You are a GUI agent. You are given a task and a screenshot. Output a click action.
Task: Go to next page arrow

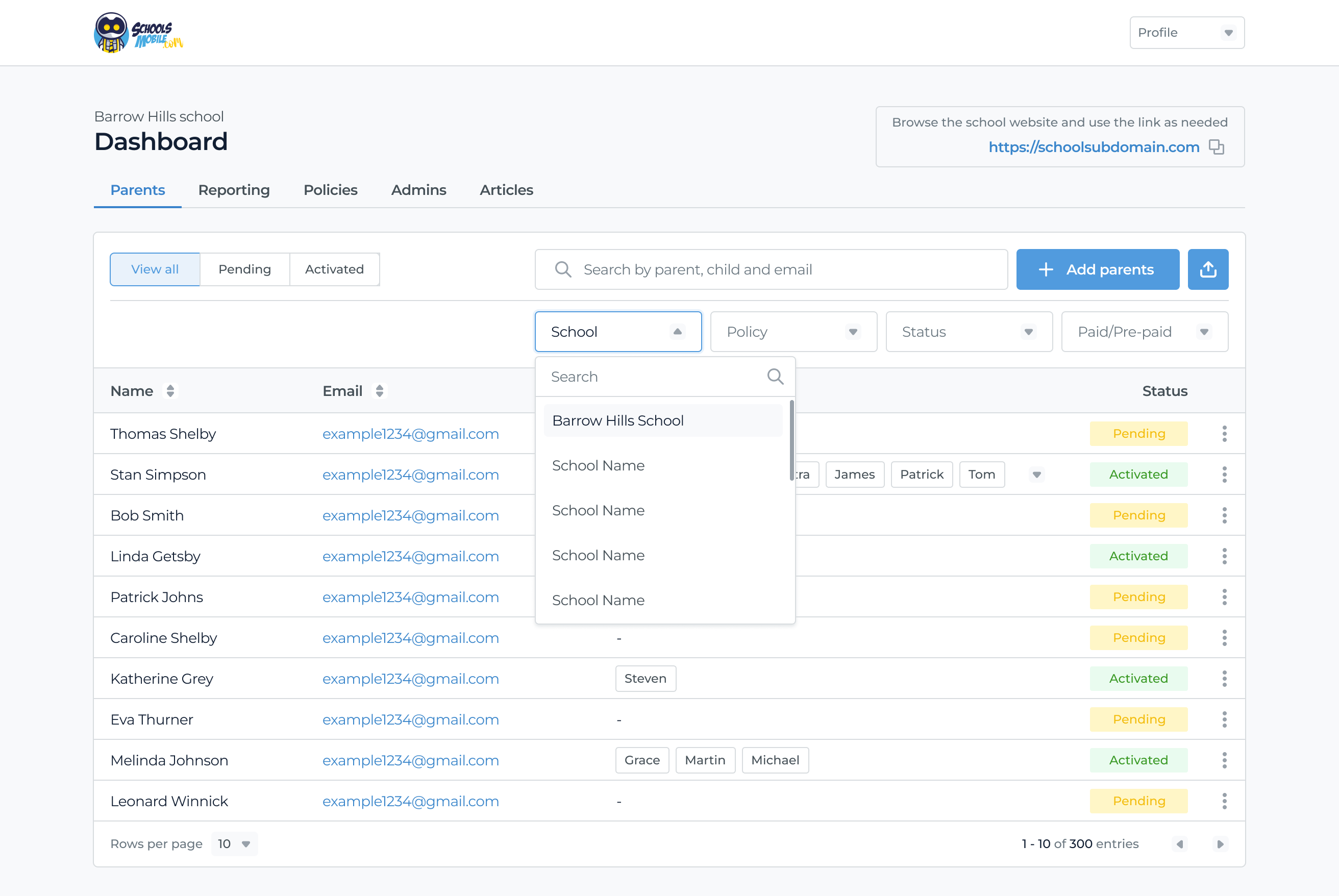point(1220,844)
